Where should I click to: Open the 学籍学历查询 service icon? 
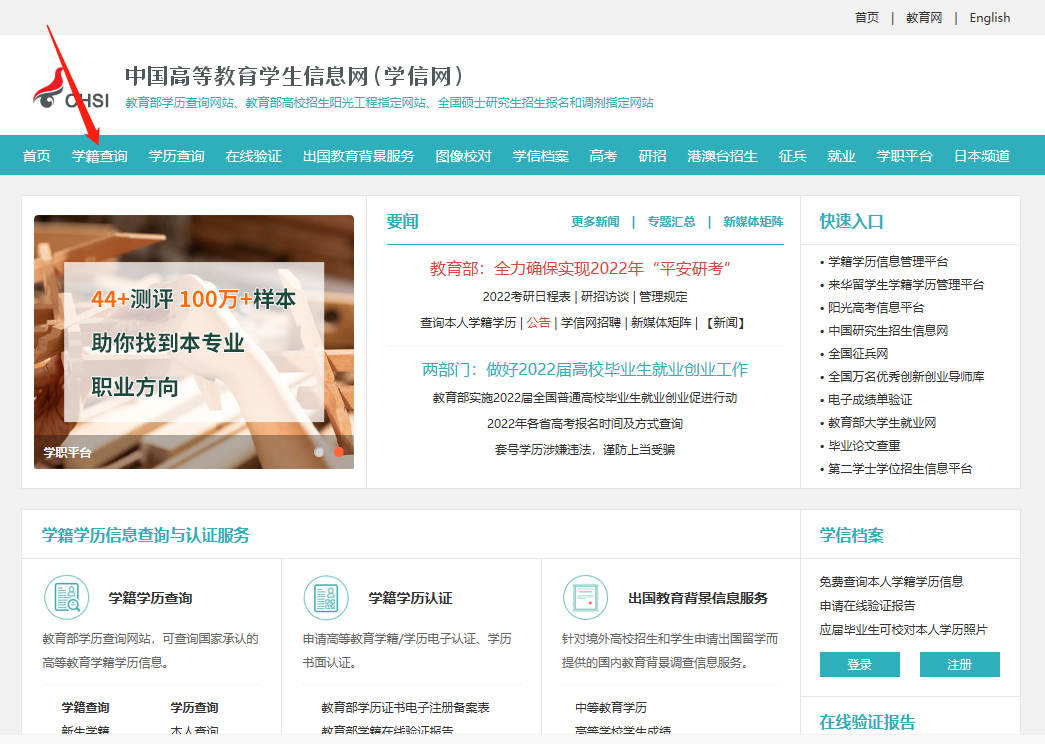67,597
